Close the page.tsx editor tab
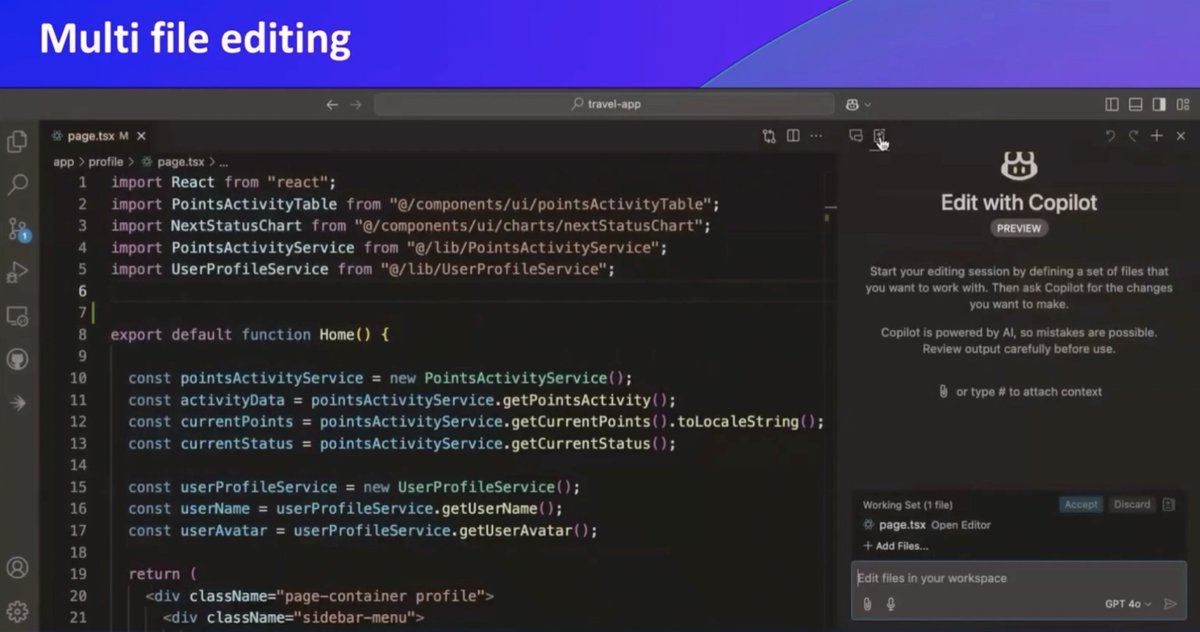This screenshot has height=632, width=1200. (141, 136)
